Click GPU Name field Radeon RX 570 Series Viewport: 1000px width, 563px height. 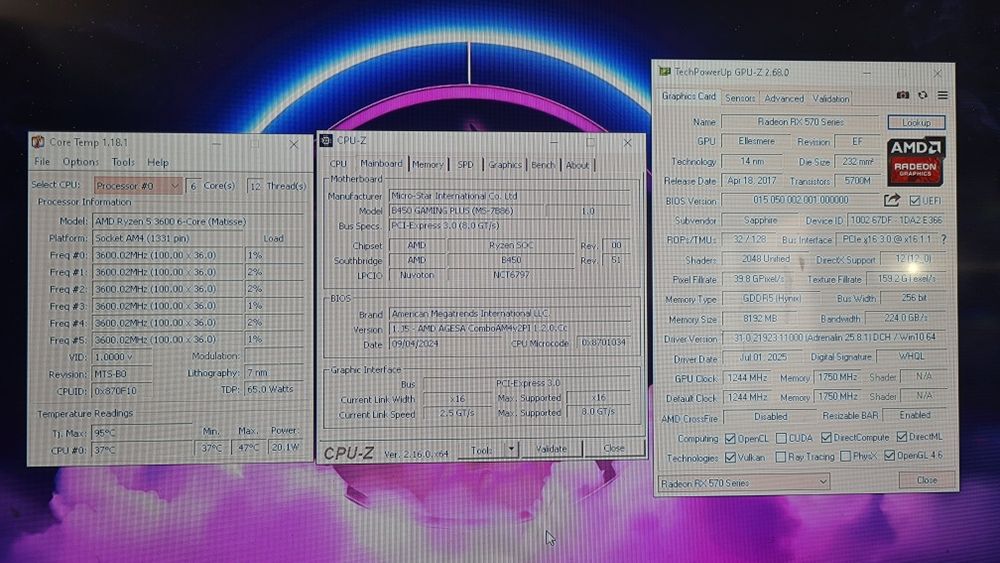pos(800,121)
